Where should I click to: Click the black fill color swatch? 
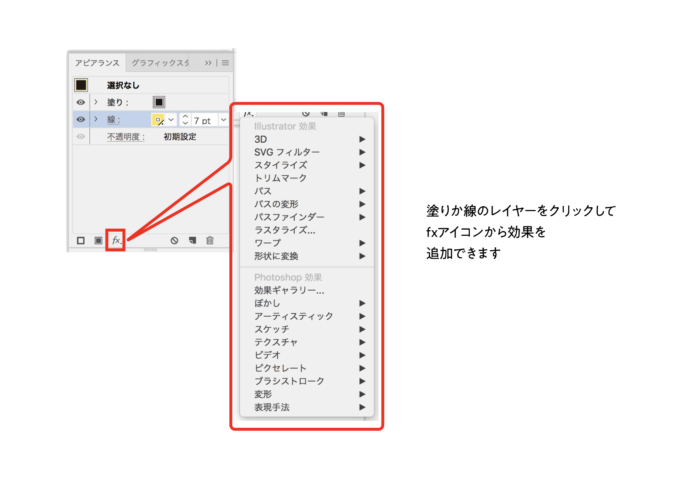[159, 102]
